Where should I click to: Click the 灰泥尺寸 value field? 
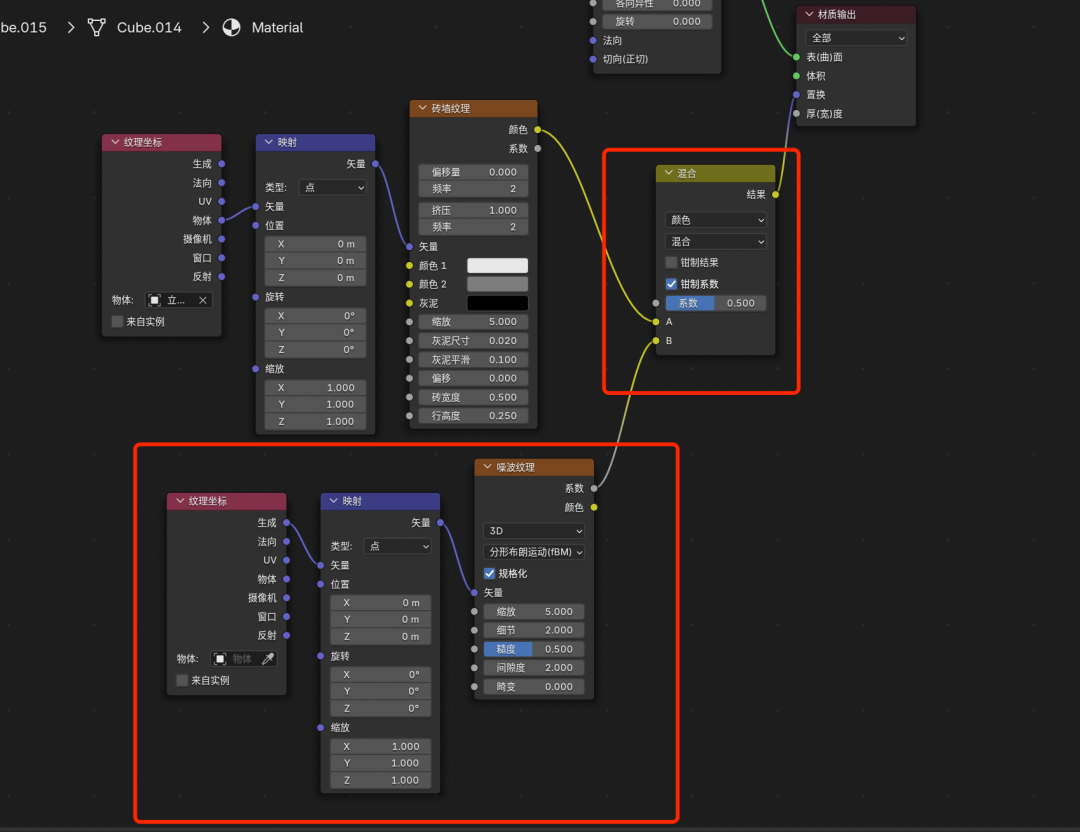coord(474,341)
